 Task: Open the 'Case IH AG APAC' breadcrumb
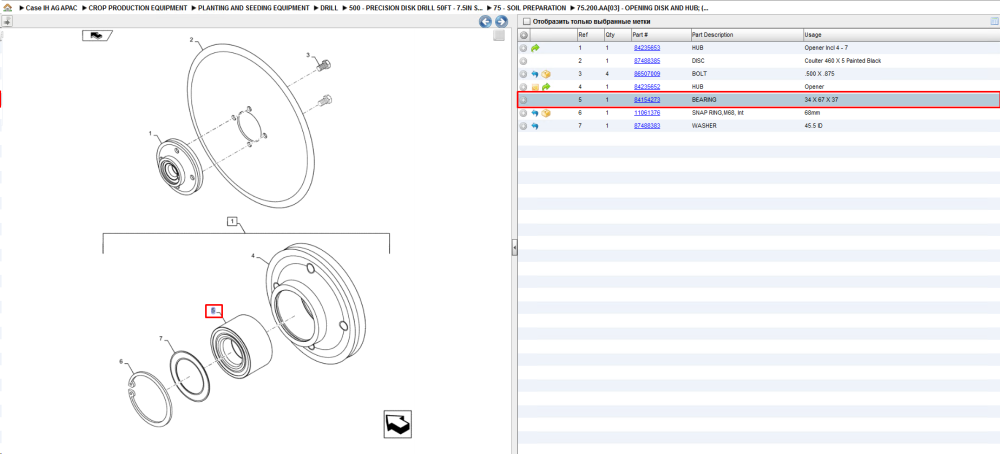point(51,8)
